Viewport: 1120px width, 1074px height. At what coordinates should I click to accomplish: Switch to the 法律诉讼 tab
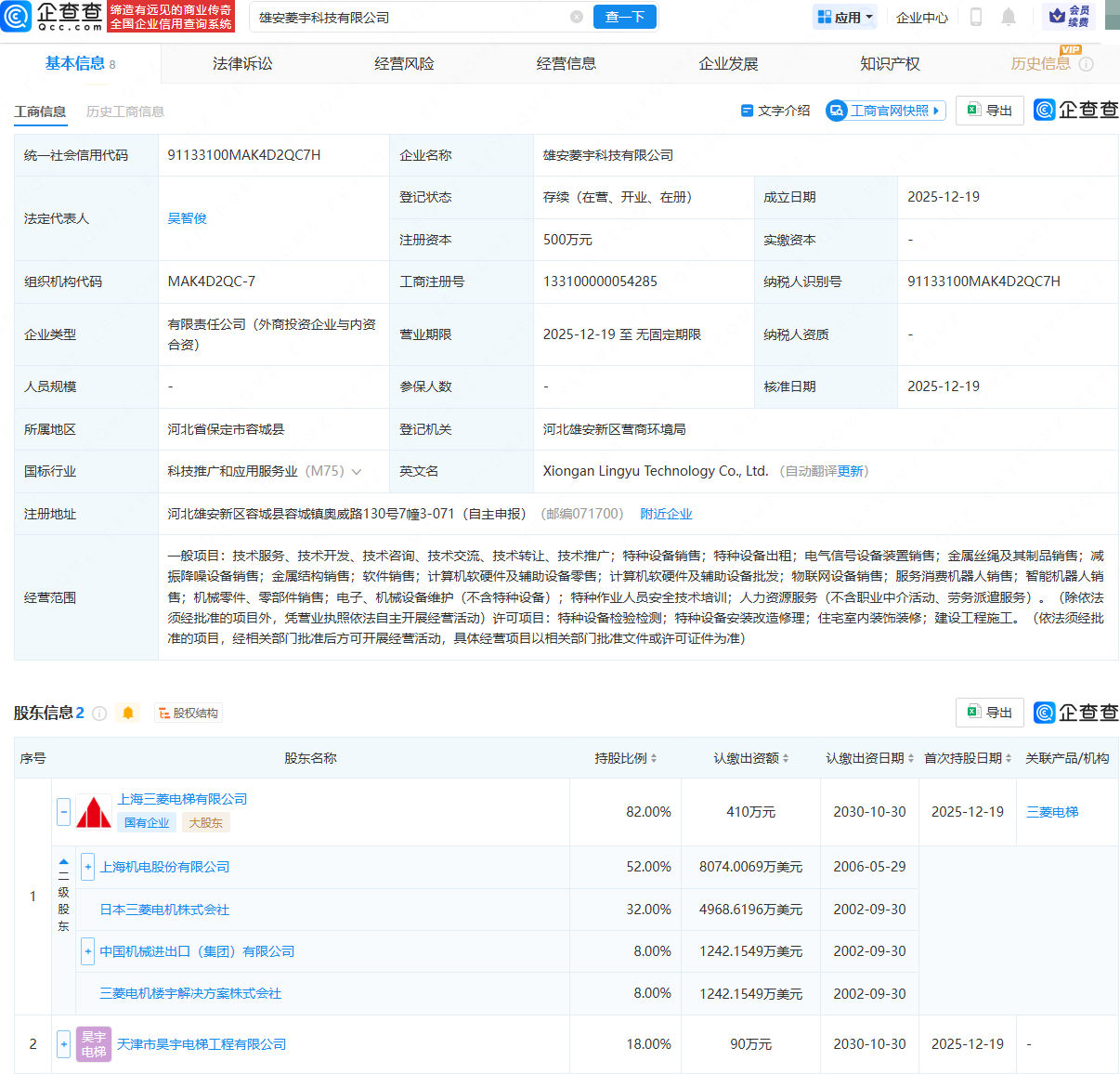pos(242,63)
